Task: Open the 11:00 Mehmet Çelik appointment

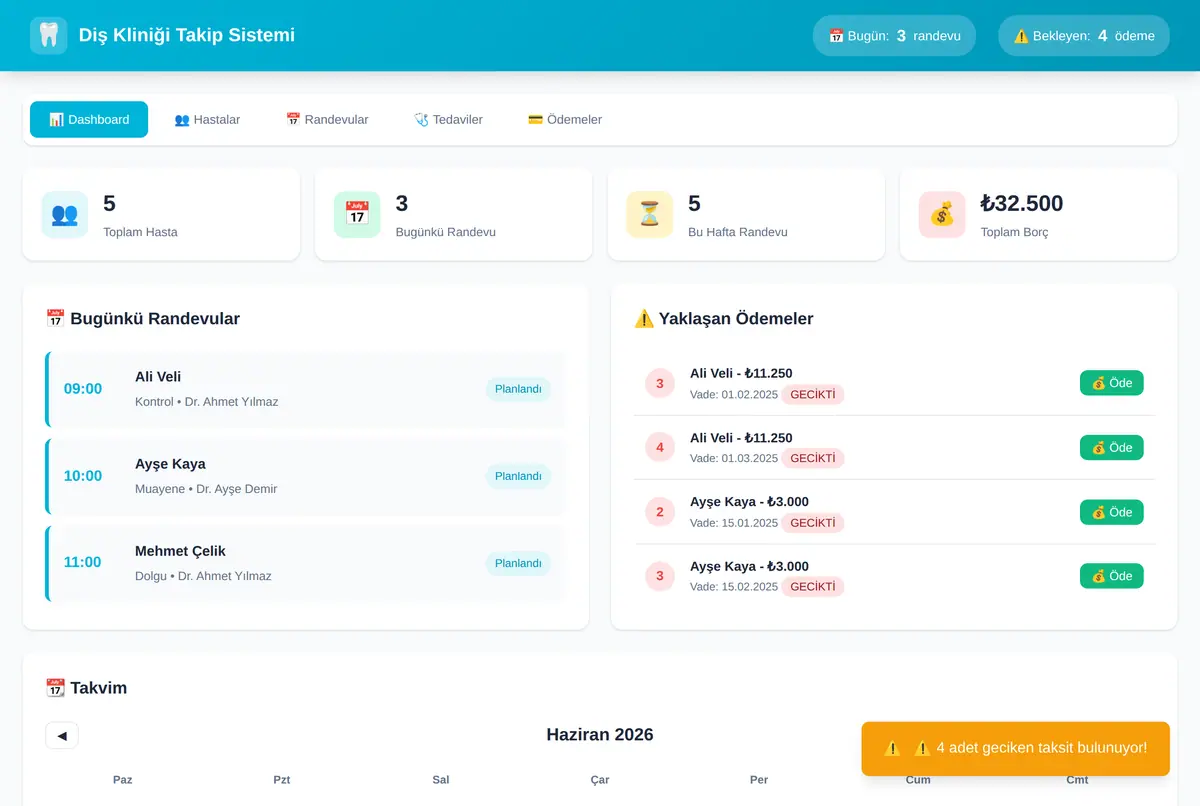Action: click(305, 563)
